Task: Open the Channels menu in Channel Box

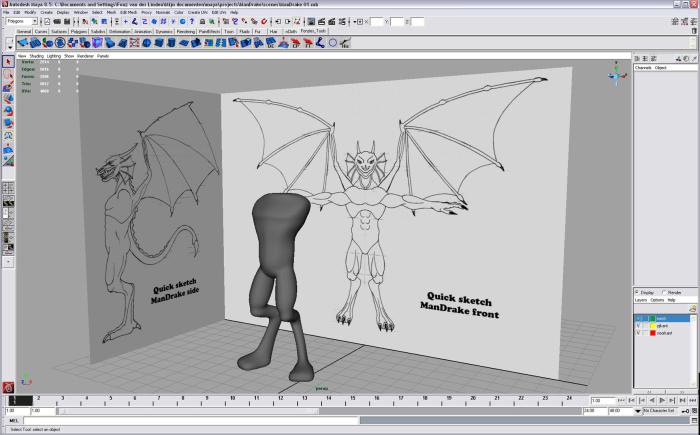Action: pyautogui.click(x=643, y=67)
